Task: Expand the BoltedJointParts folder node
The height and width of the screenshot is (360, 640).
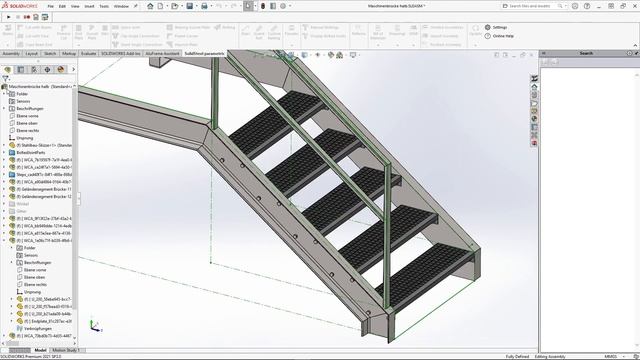Action: point(4,153)
